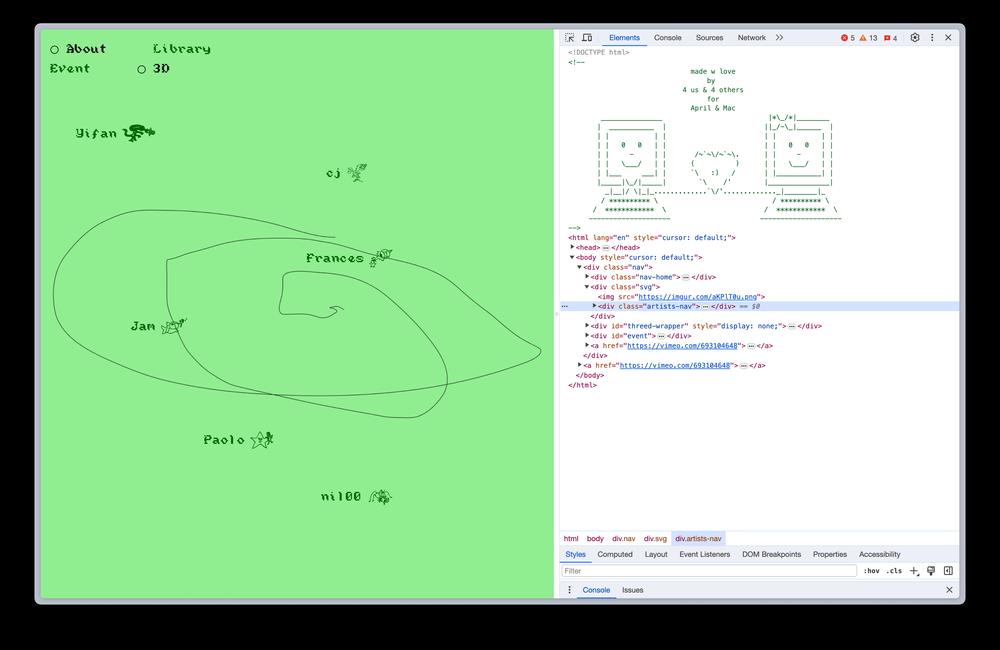1000x650 pixels.
Task: Select the DOCTYPE html line
Action: [599, 52]
